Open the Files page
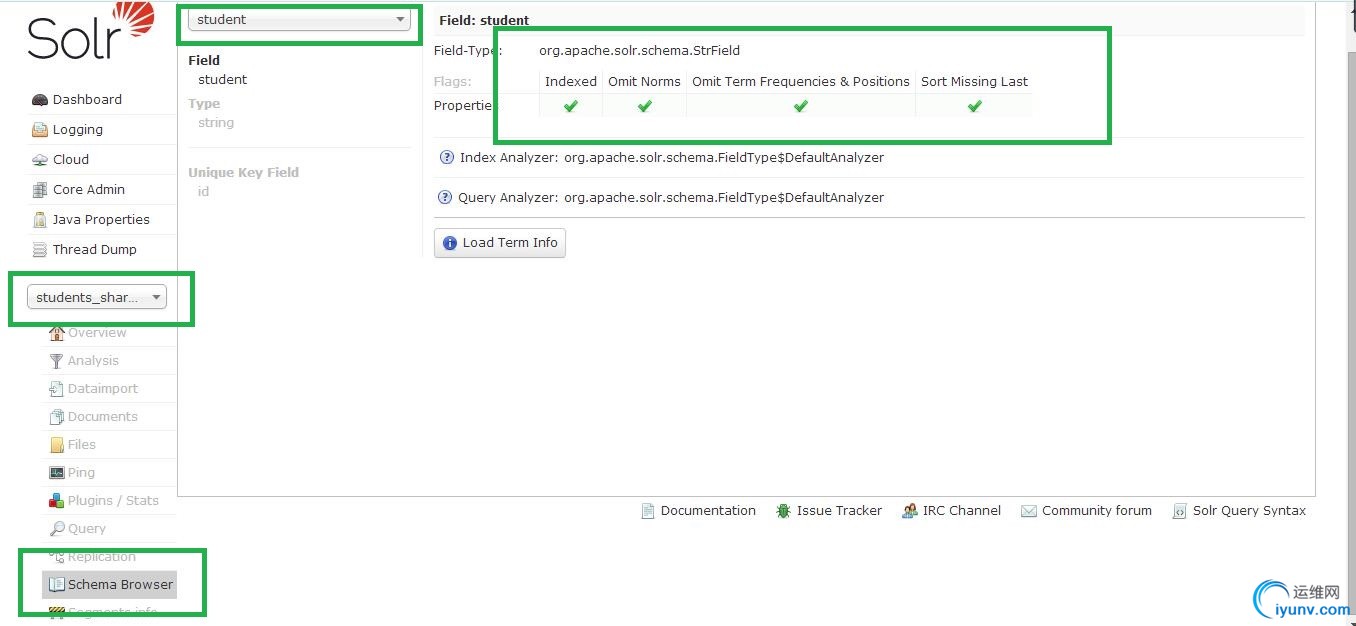The width and height of the screenshot is (1356, 626). point(82,445)
